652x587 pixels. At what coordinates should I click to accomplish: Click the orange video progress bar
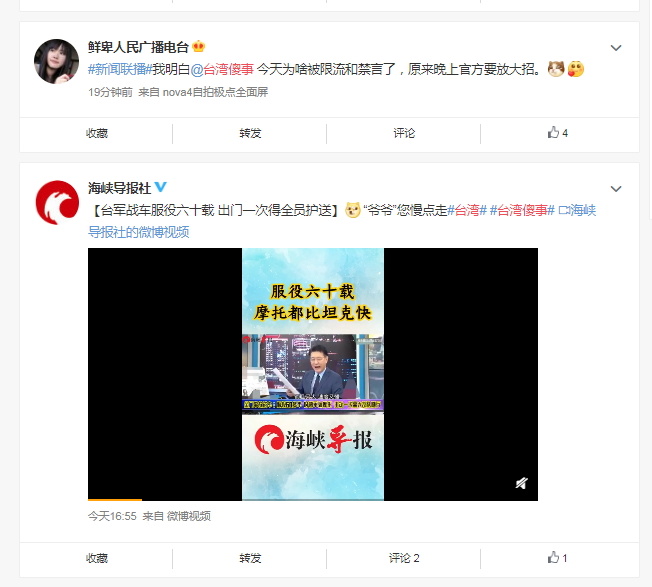(115, 499)
